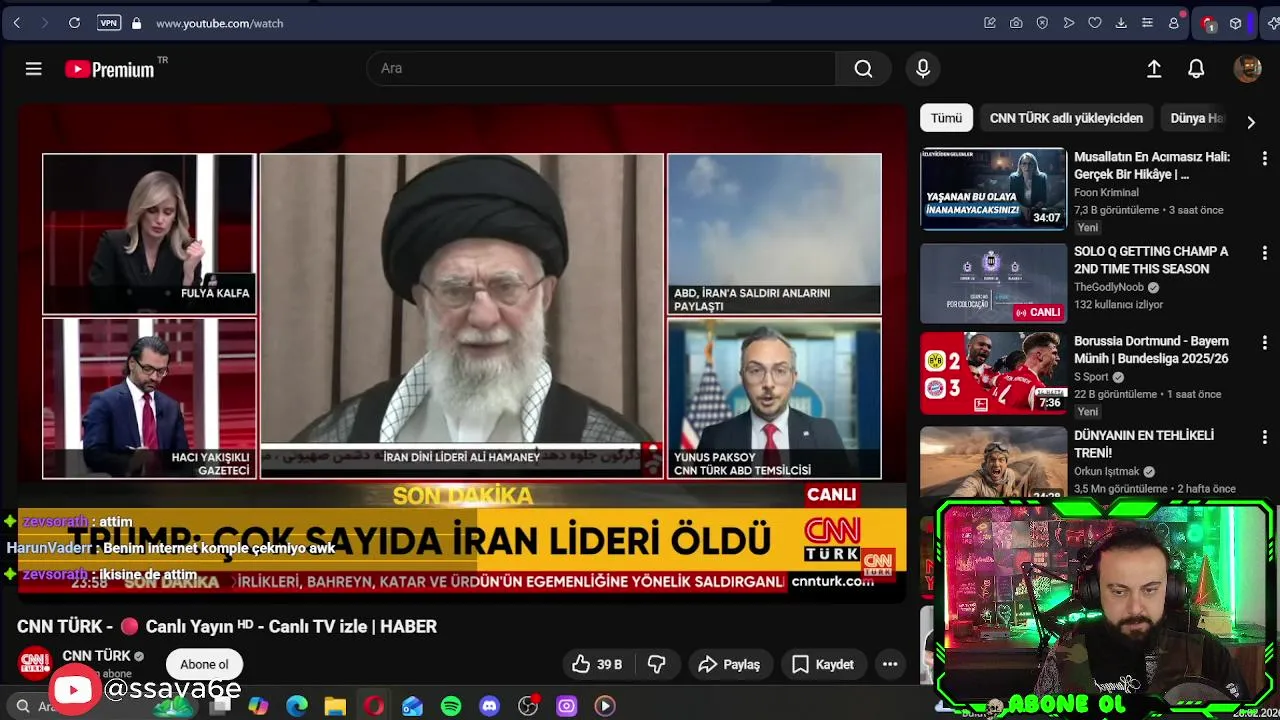Viewport: 1280px width, 720px height.
Task: Open the send arrow icon in Opera toolbar
Action: (1069, 23)
